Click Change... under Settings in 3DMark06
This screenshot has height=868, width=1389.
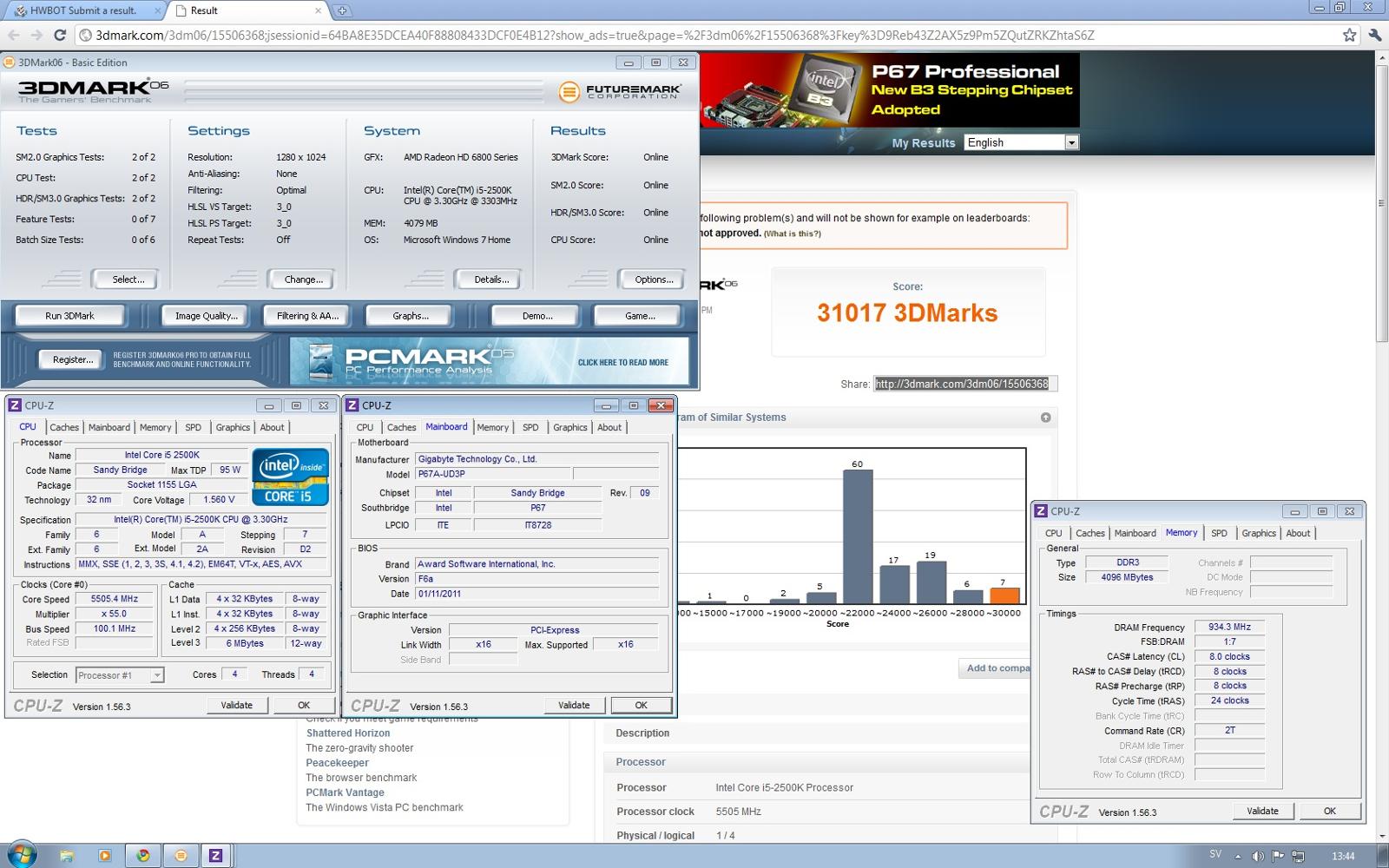[x=303, y=279]
